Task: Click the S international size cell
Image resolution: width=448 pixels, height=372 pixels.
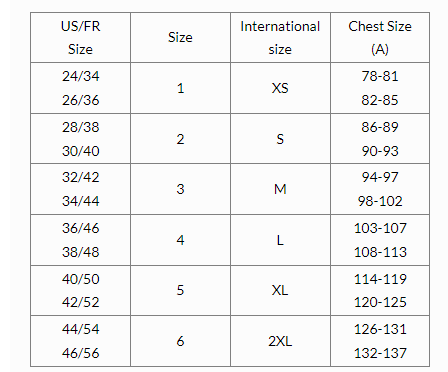Action: [x=280, y=139]
